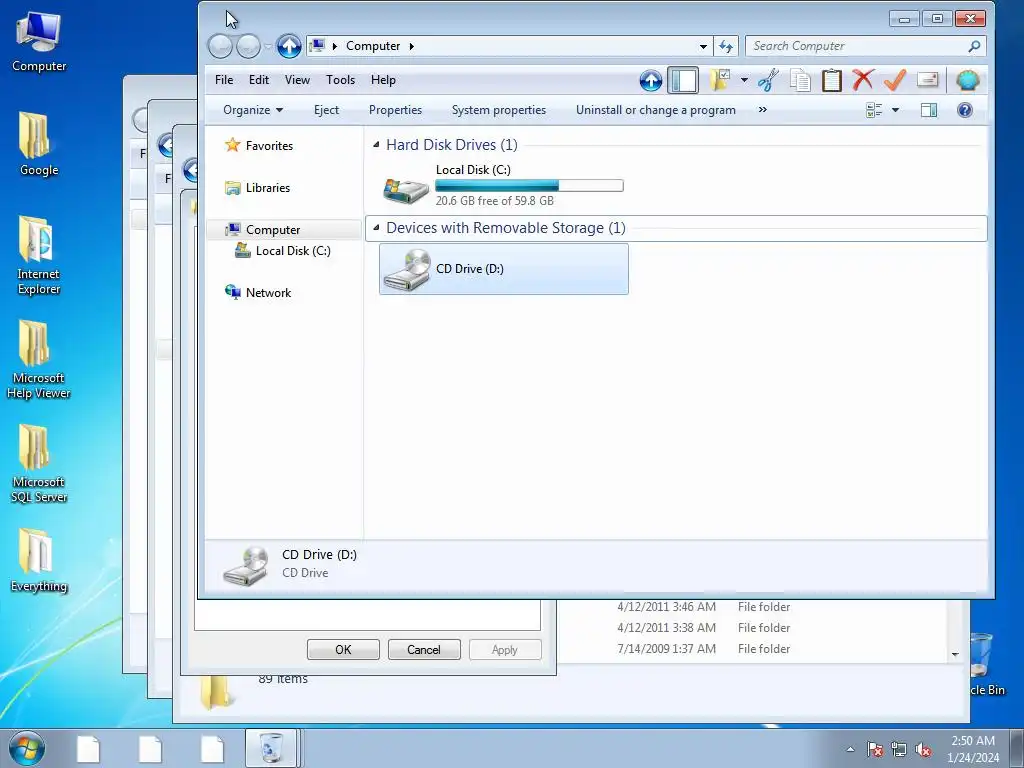Click the blue Up one level toolbar icon
Image resolution: width=1024 pixels, height=768 pixels.
click(x=650, y=80)
